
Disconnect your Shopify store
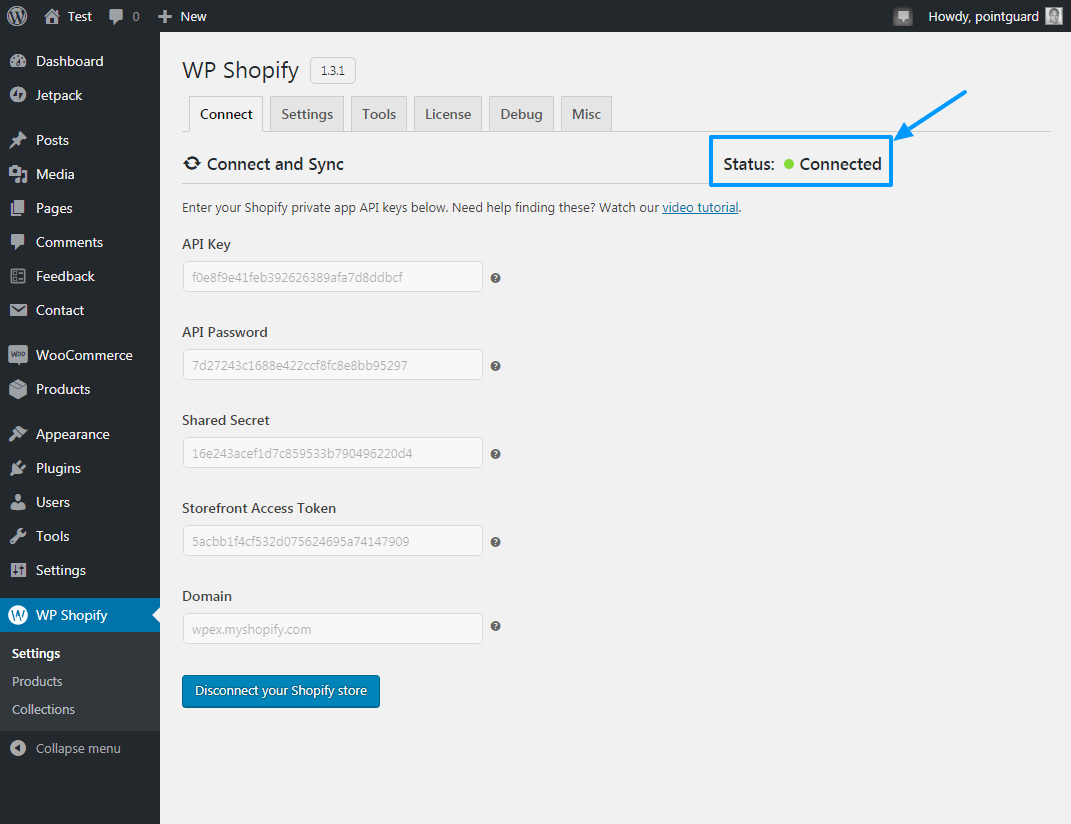coord(280,691)
